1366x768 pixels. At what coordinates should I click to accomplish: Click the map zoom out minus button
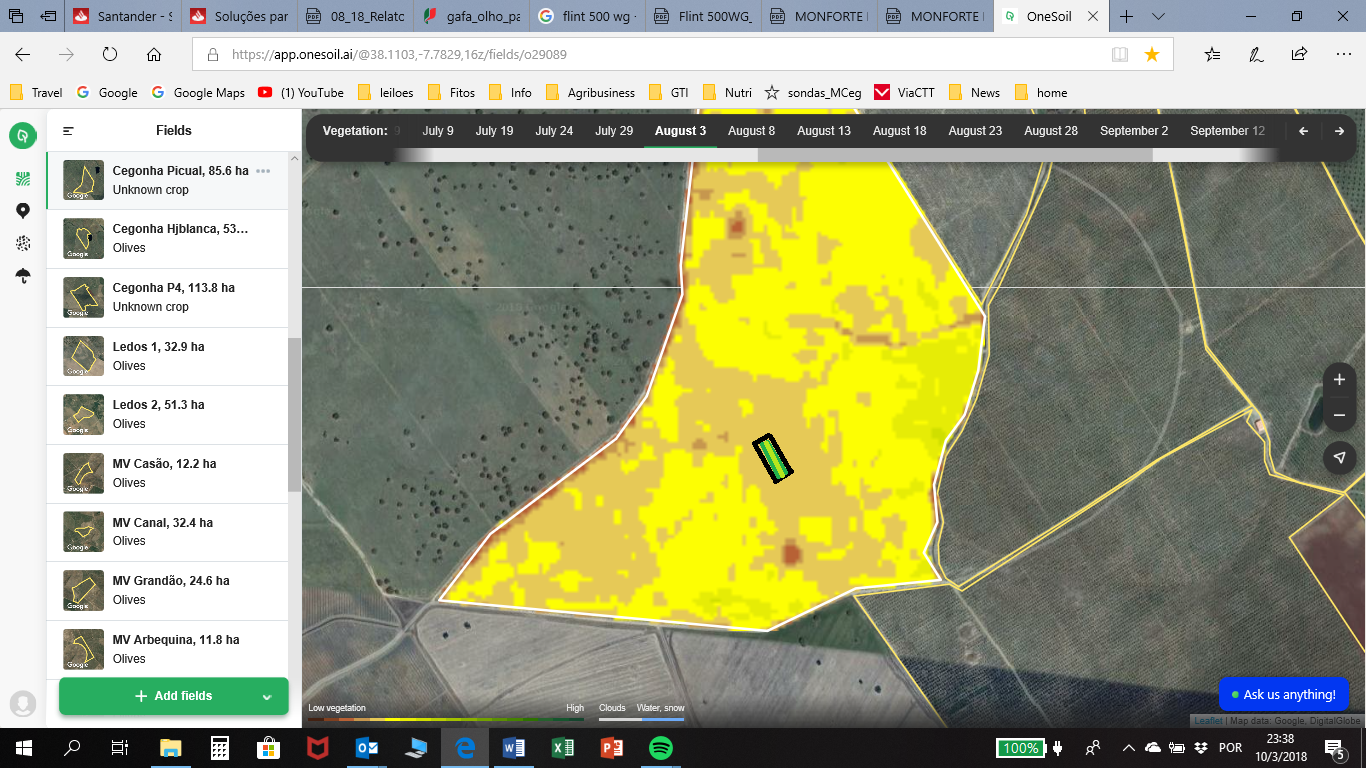[x=1339, y=415]
